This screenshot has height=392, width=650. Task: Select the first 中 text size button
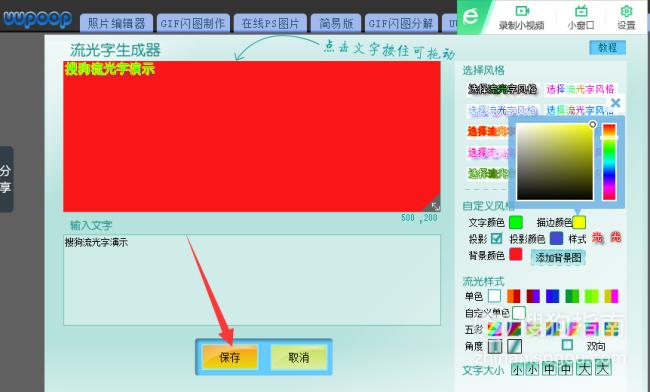(x=549, y=368)
